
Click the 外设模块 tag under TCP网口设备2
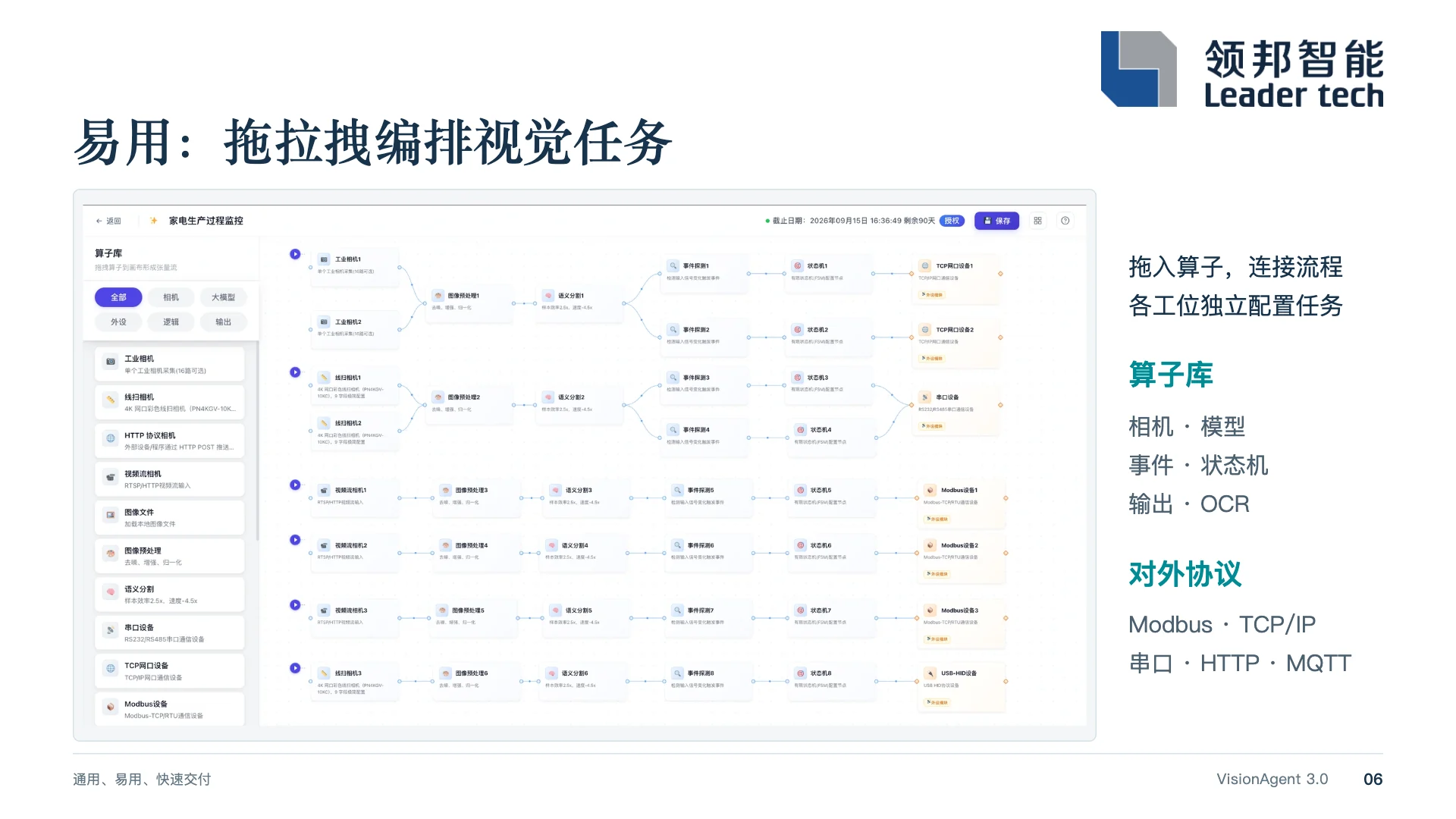pyautogui.click(x=933, y=359)
